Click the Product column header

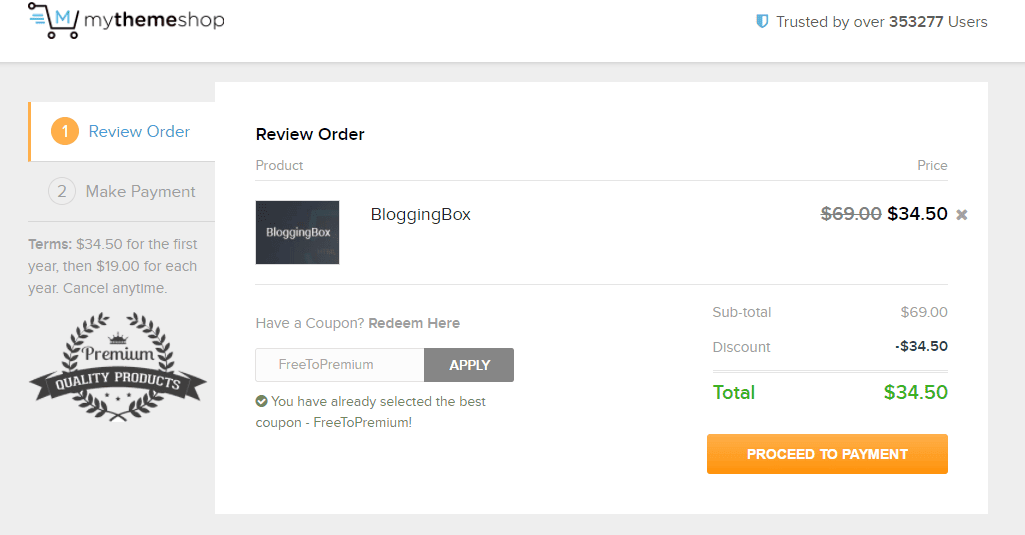click(x=279, y=165)
